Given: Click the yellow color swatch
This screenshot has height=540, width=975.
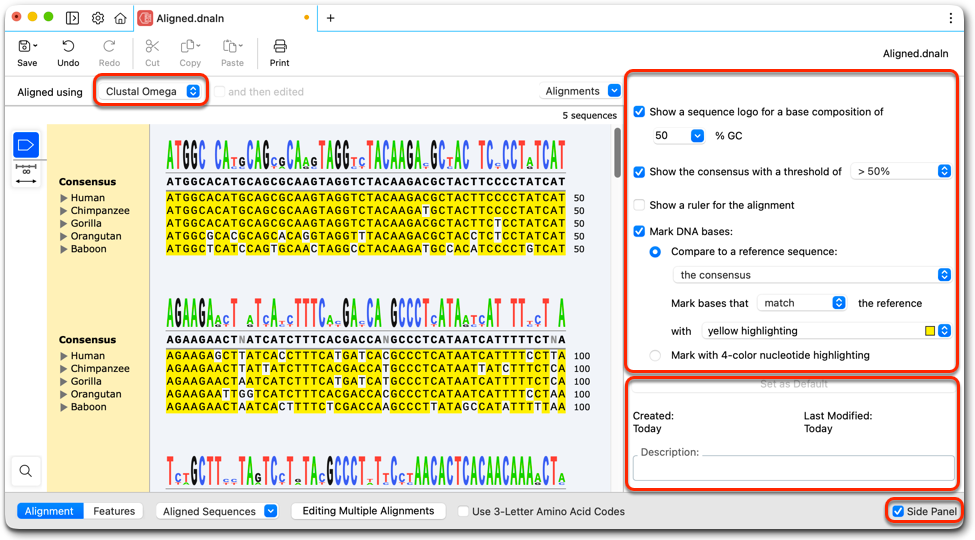Looking at the screenshot, I should [x=930, y=331].
